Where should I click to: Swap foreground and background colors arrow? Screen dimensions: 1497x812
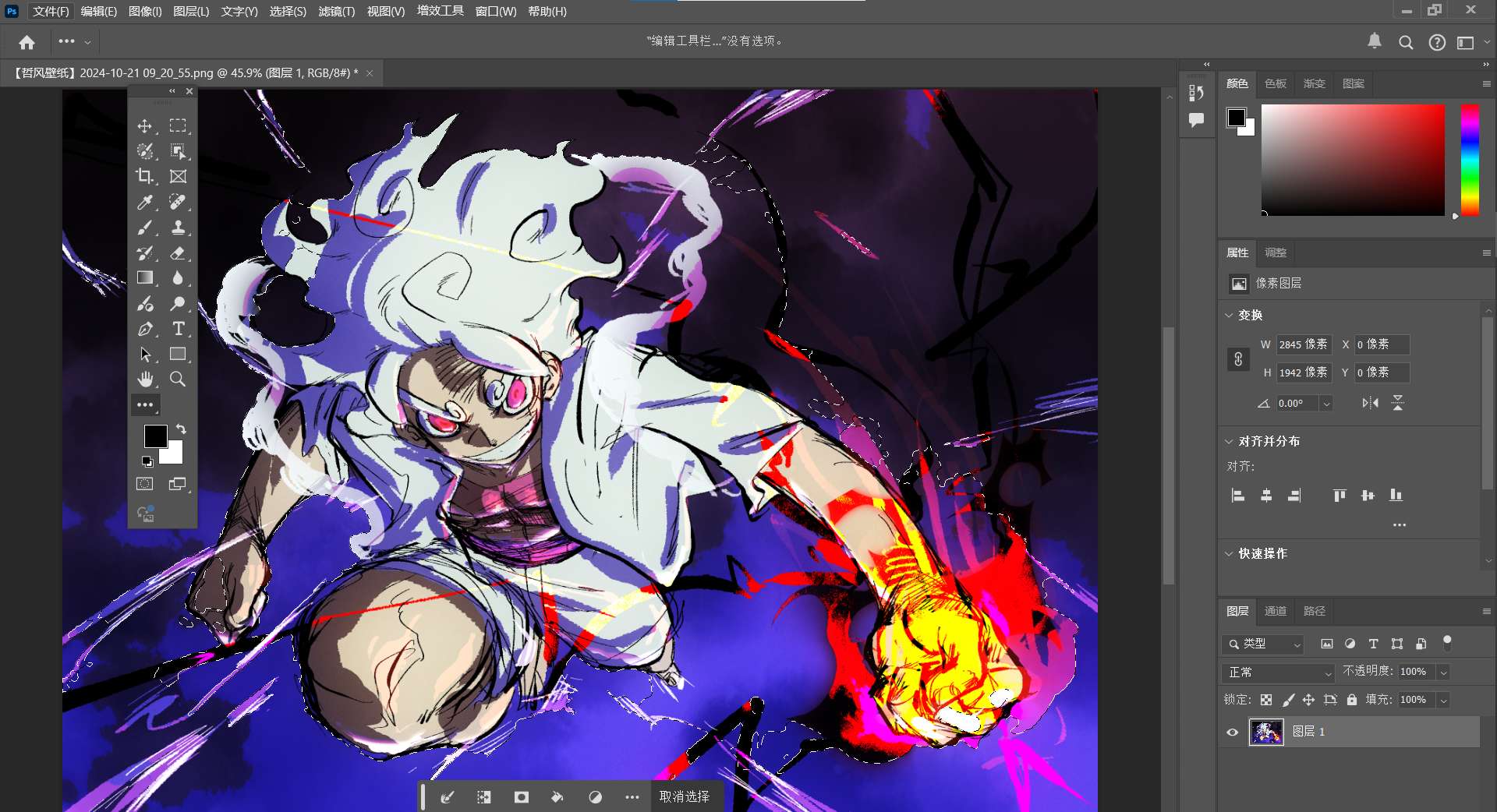181,429
